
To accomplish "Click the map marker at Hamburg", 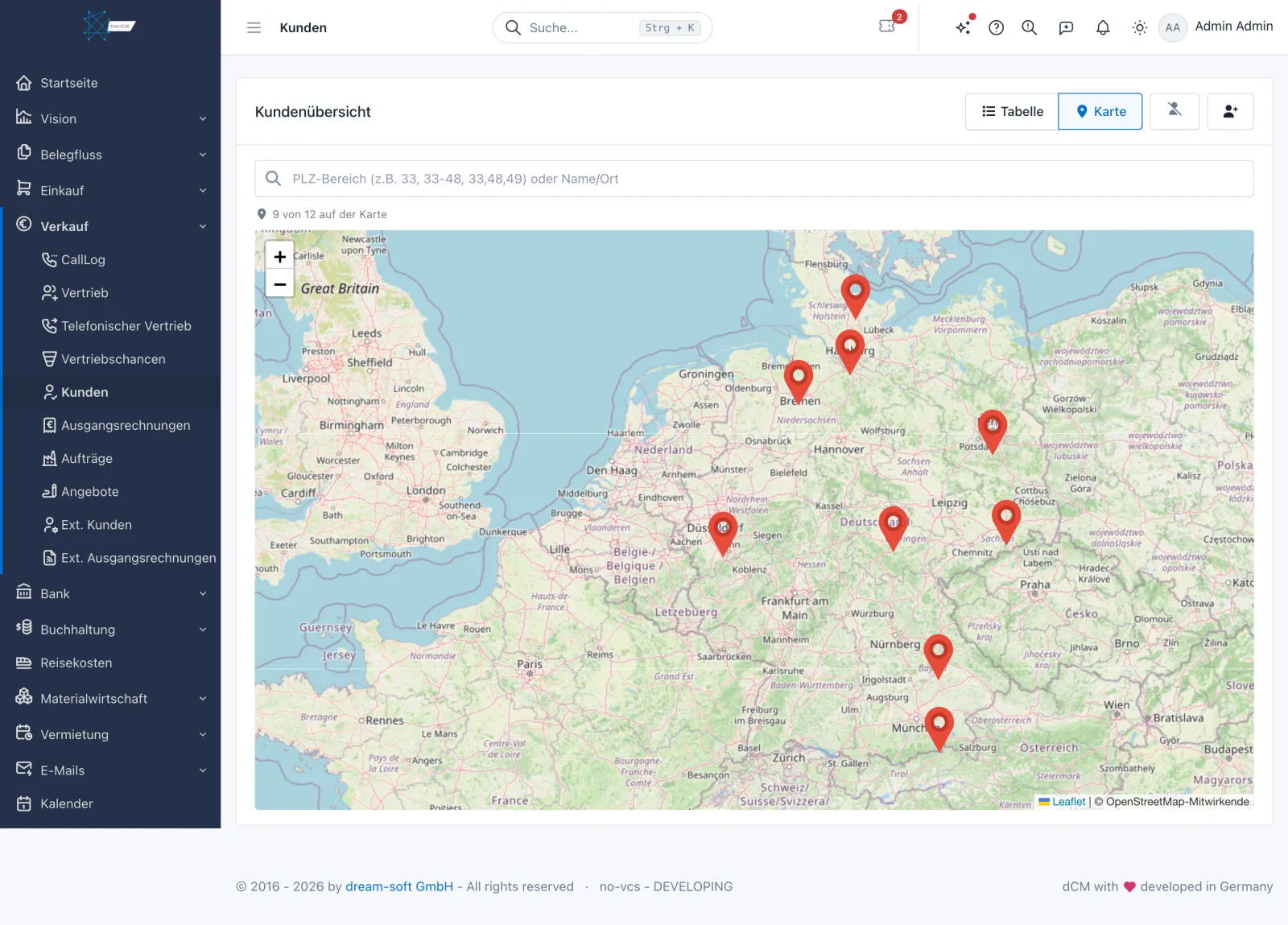I will 849,351.
